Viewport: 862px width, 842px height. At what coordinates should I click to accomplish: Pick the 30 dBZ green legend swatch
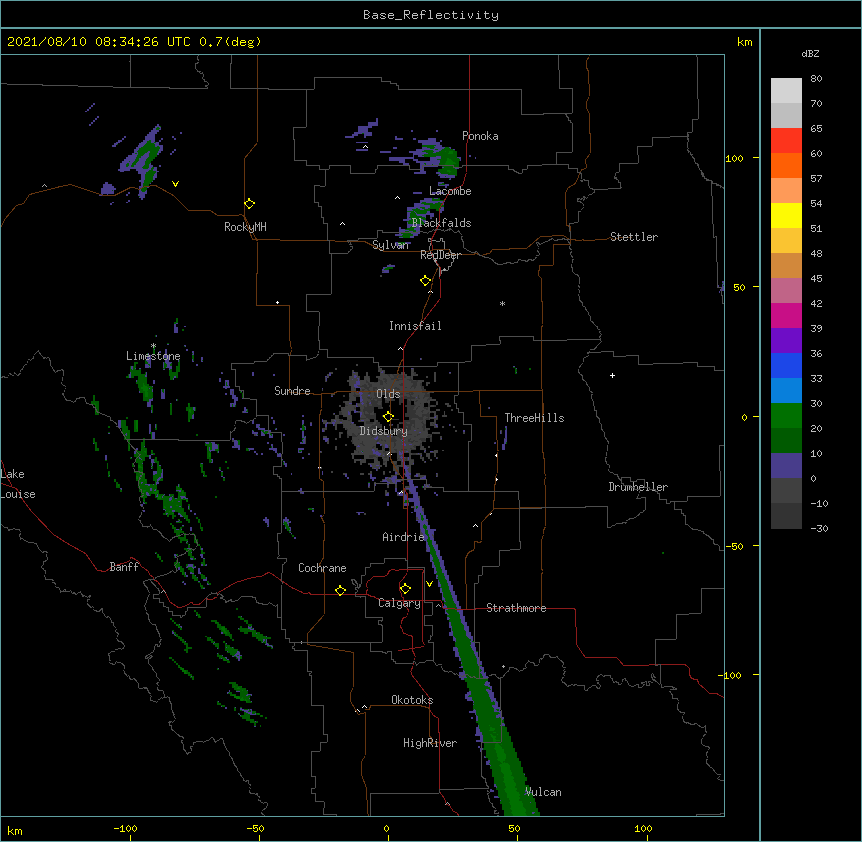coord(786,416)
